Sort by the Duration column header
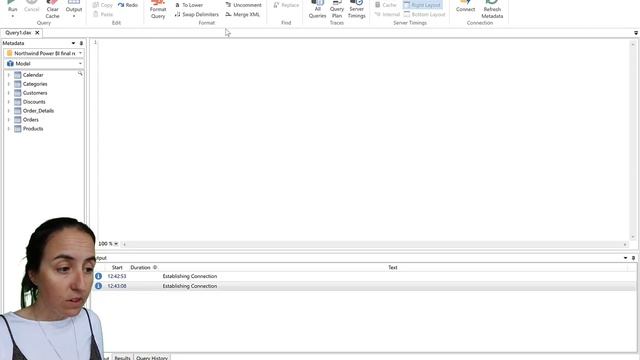 coord(140,267)
